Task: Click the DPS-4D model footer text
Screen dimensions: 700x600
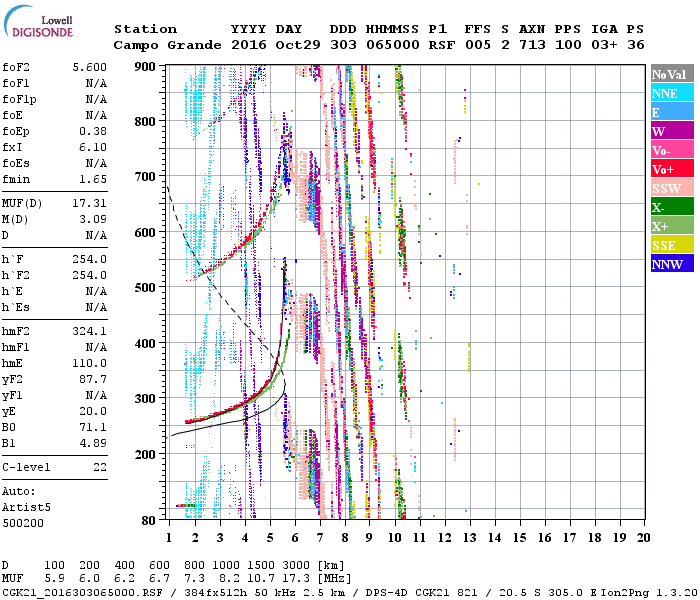Action: (x=386, y=592)
